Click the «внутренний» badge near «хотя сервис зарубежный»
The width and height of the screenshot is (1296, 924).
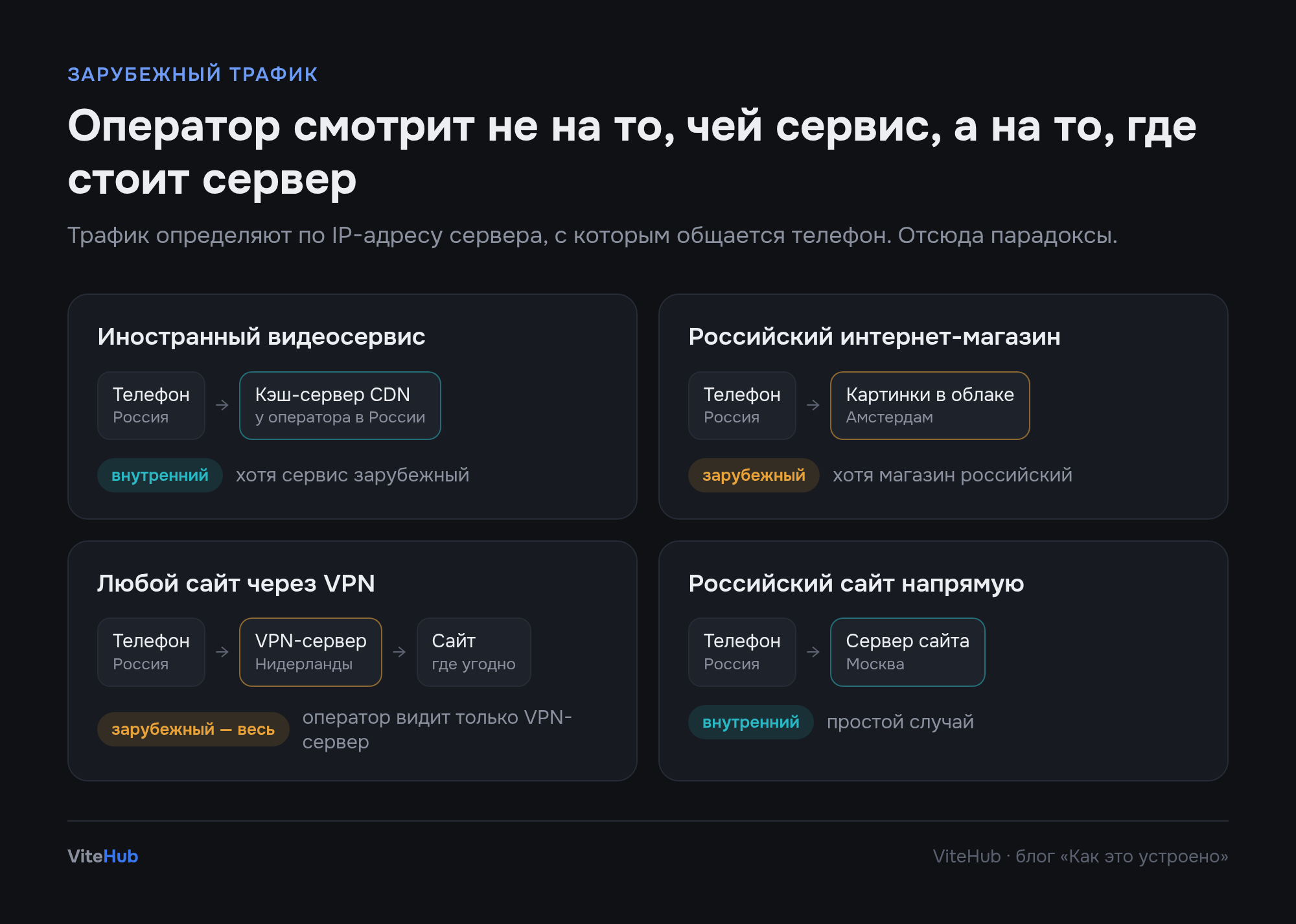point(160,476)
